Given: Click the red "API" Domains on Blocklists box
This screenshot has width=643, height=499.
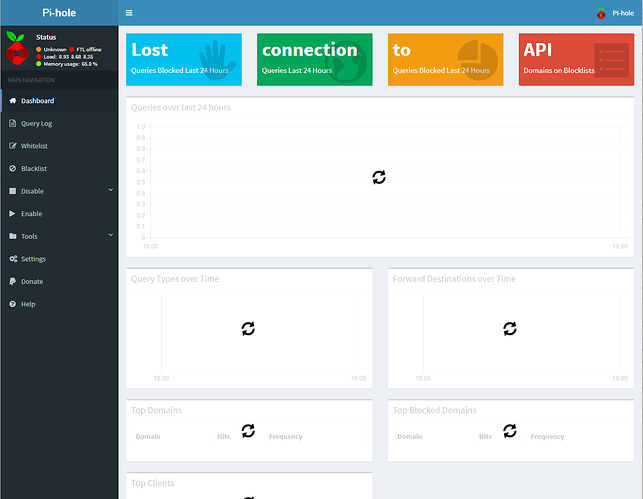Looking at the screenshot, I should pos(576,59).
